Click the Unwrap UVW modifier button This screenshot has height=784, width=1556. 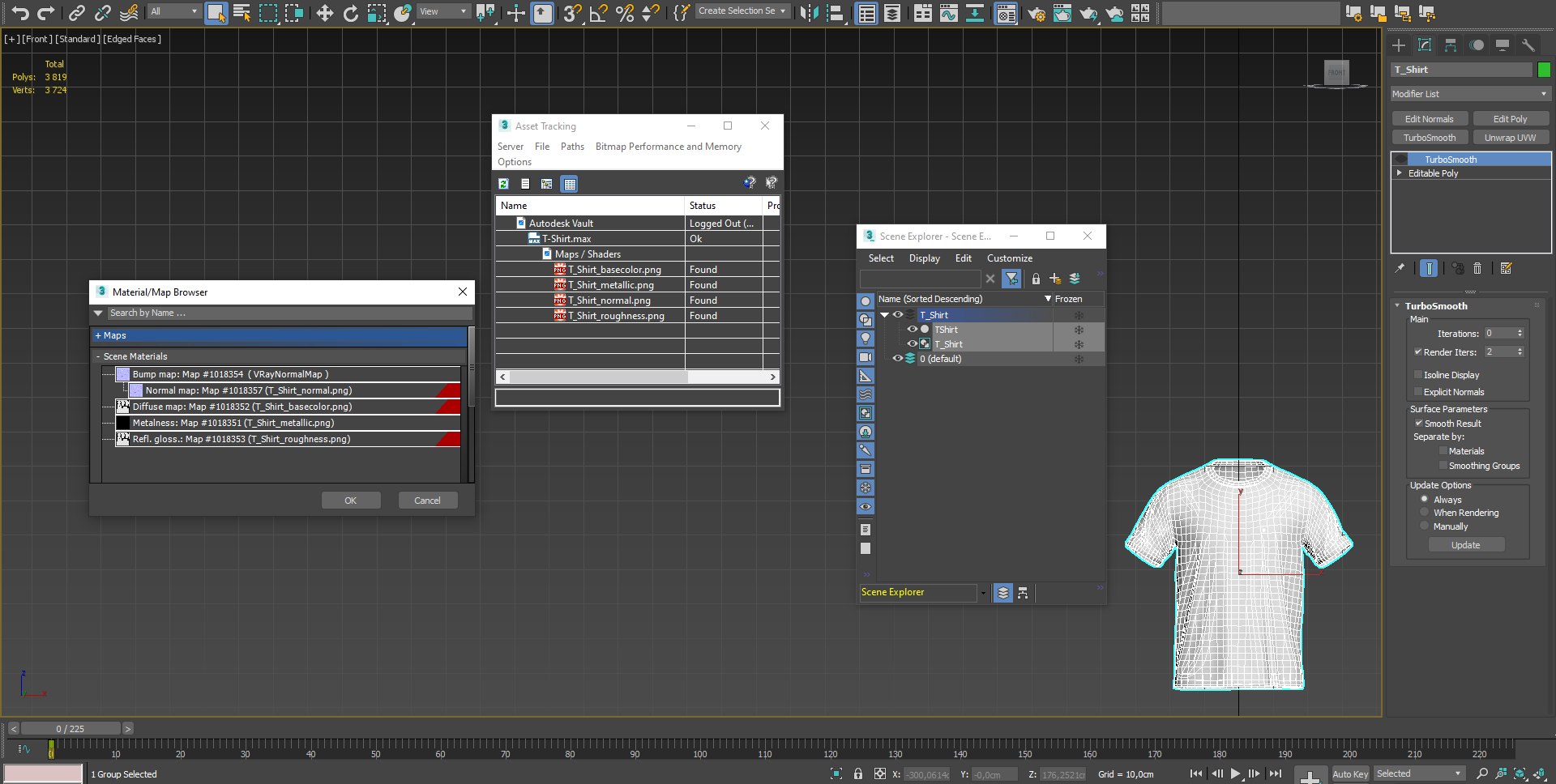(x=1511, y=138)
